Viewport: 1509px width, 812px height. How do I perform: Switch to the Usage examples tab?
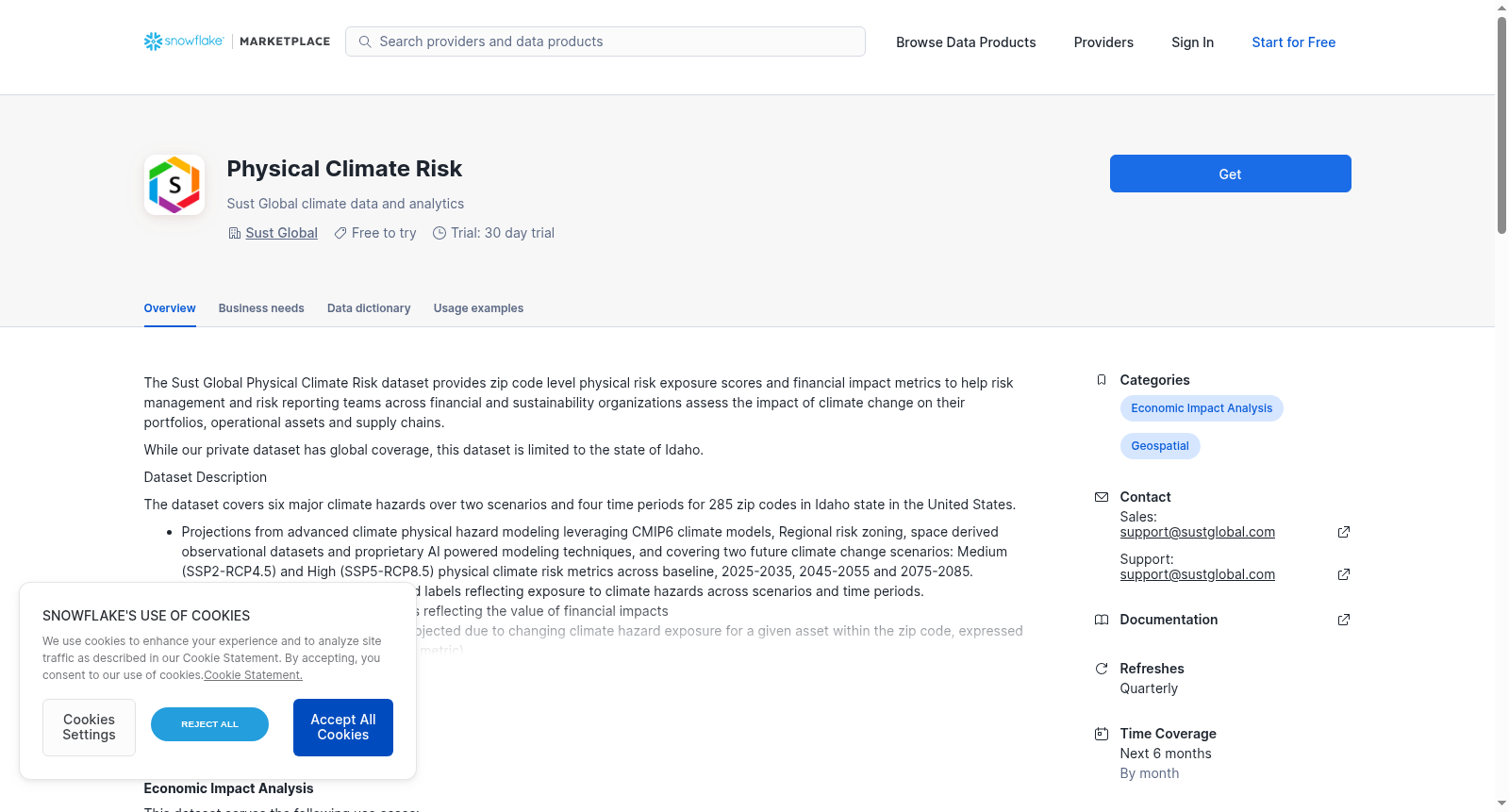pyautogui.click(x=478, y=308)
